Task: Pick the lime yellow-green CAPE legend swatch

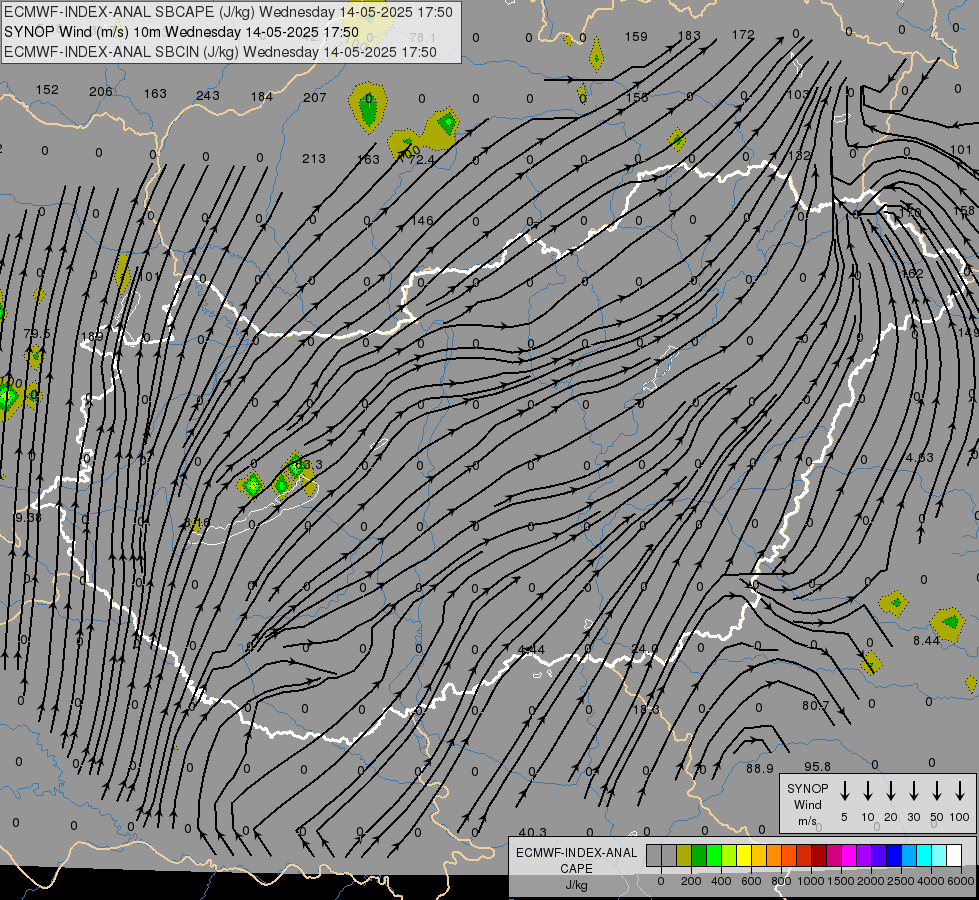Action: [x=729, y=856]
